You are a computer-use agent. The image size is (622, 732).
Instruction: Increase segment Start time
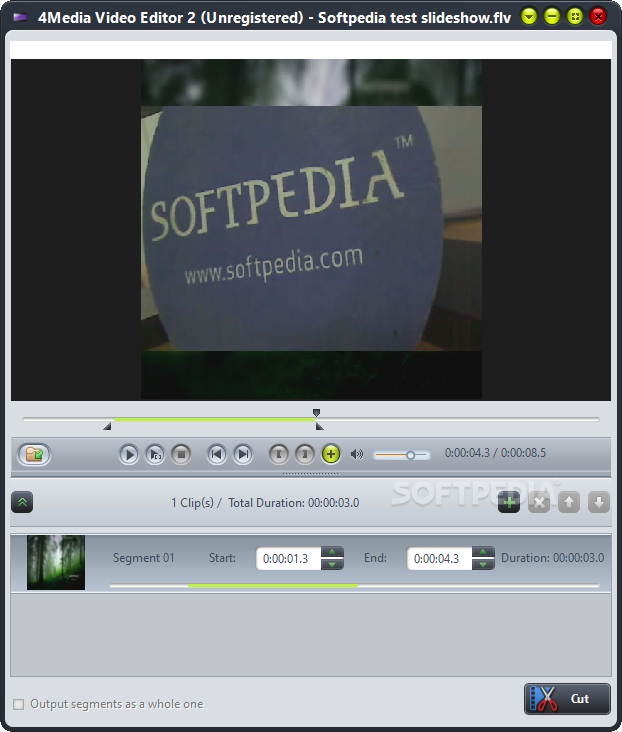332,552
